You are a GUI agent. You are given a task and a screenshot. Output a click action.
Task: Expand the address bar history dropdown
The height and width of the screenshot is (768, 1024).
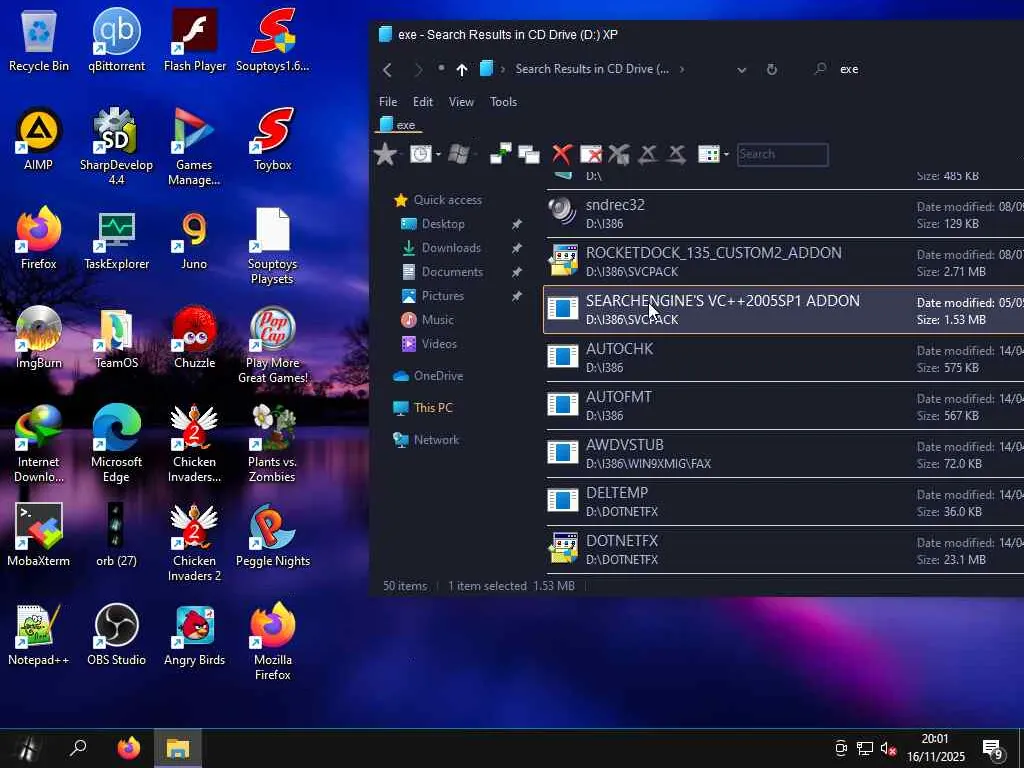coord(742,69)
